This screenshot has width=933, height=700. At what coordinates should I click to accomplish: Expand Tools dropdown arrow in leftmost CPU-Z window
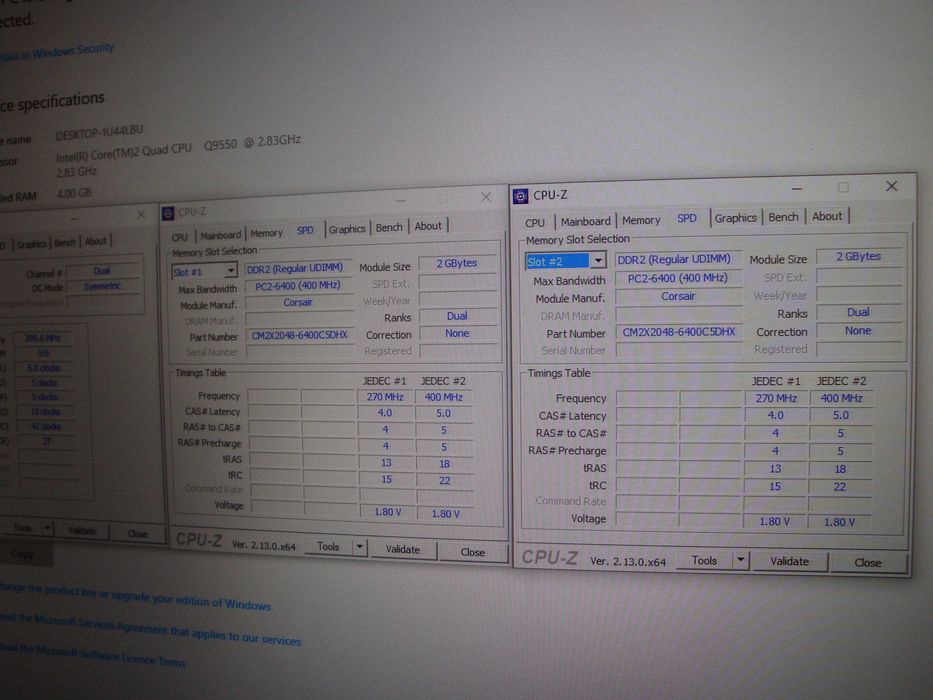click(x=48, y=528)
